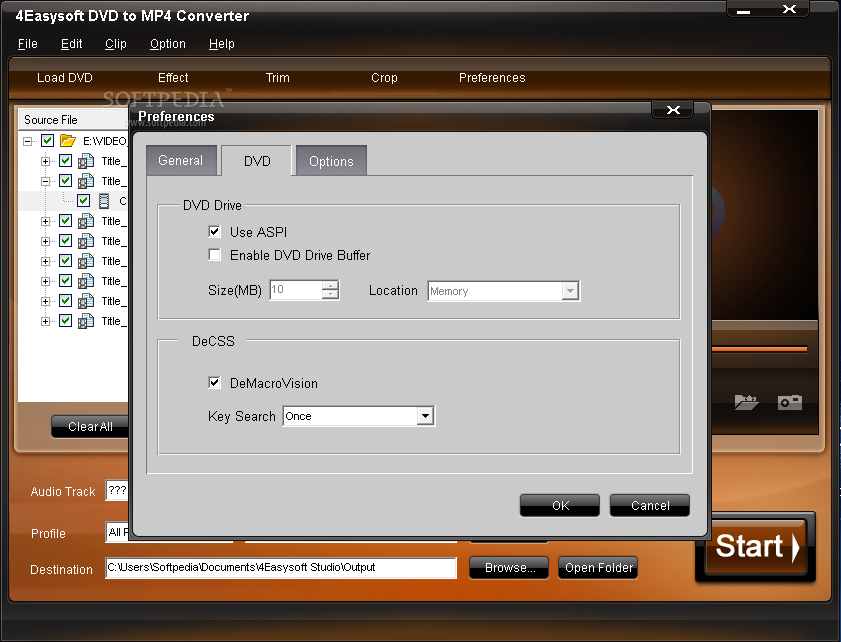This screenshot has height=642, width=841.
Task: Click the chapter film strip icon
Action: [104, 201]
